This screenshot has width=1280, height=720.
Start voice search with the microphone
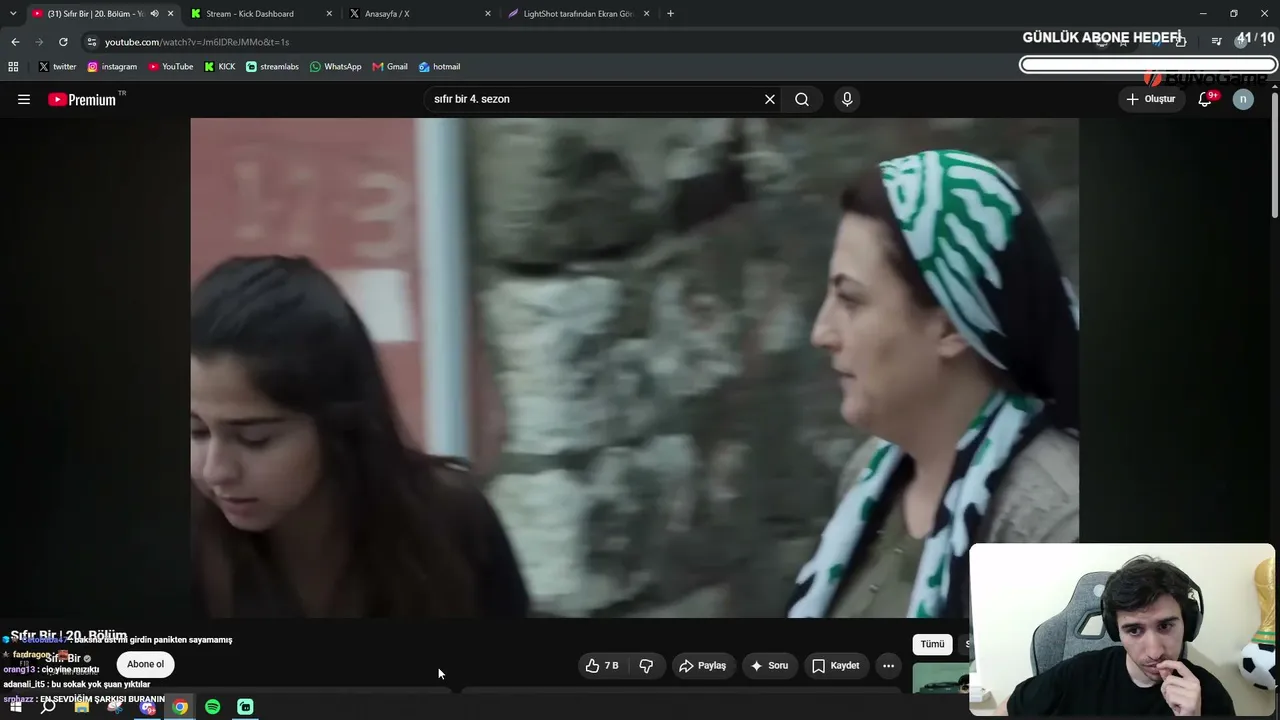847,99
